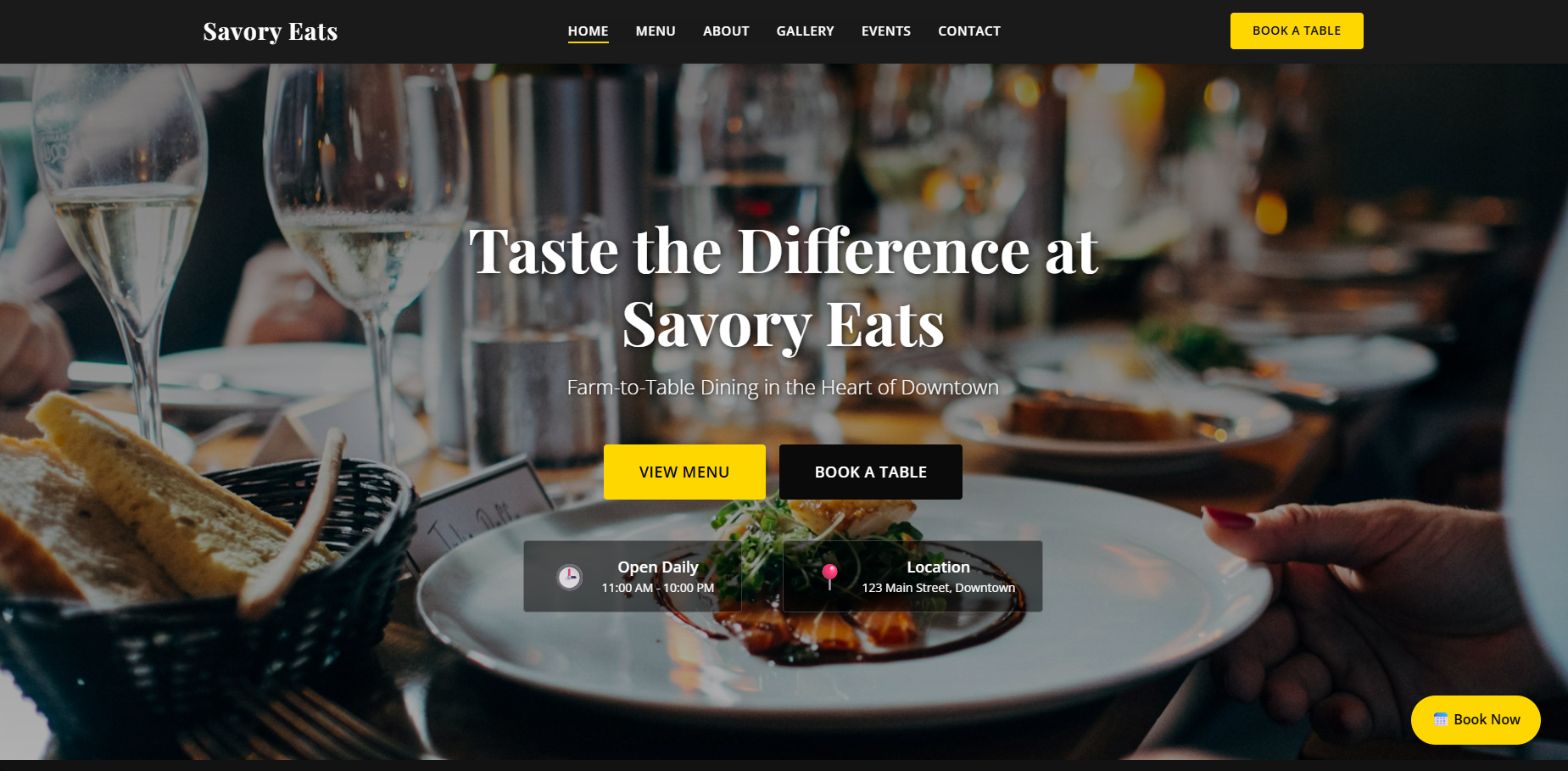The image size is (1568, 771).
Task: Click the Savory Eats logo
Action: pyautogui.click(x=271, y=31)
